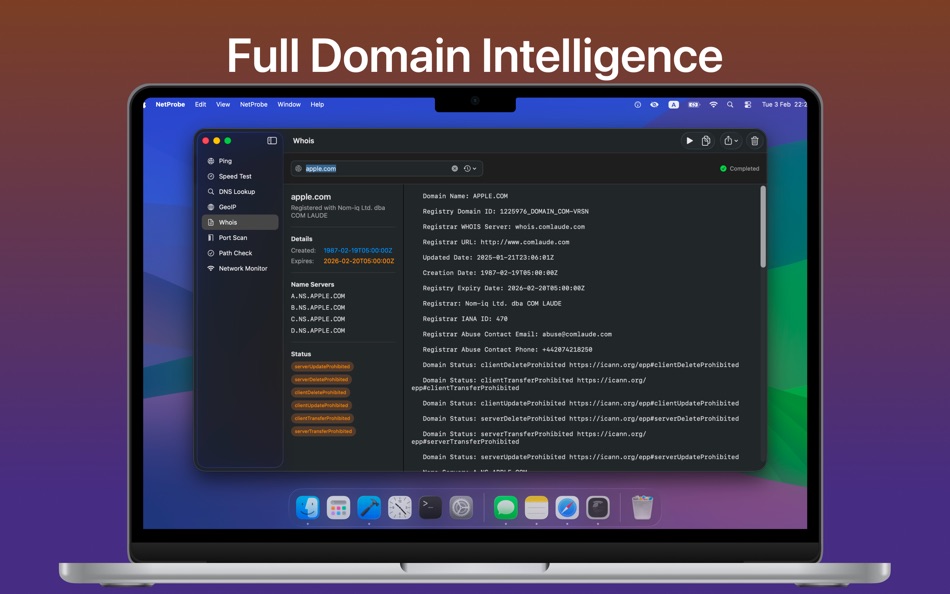The width and height of the screenshot is (950, 594).
Task: Toggle the sidebar visibility
Action: tap(270, 140)
